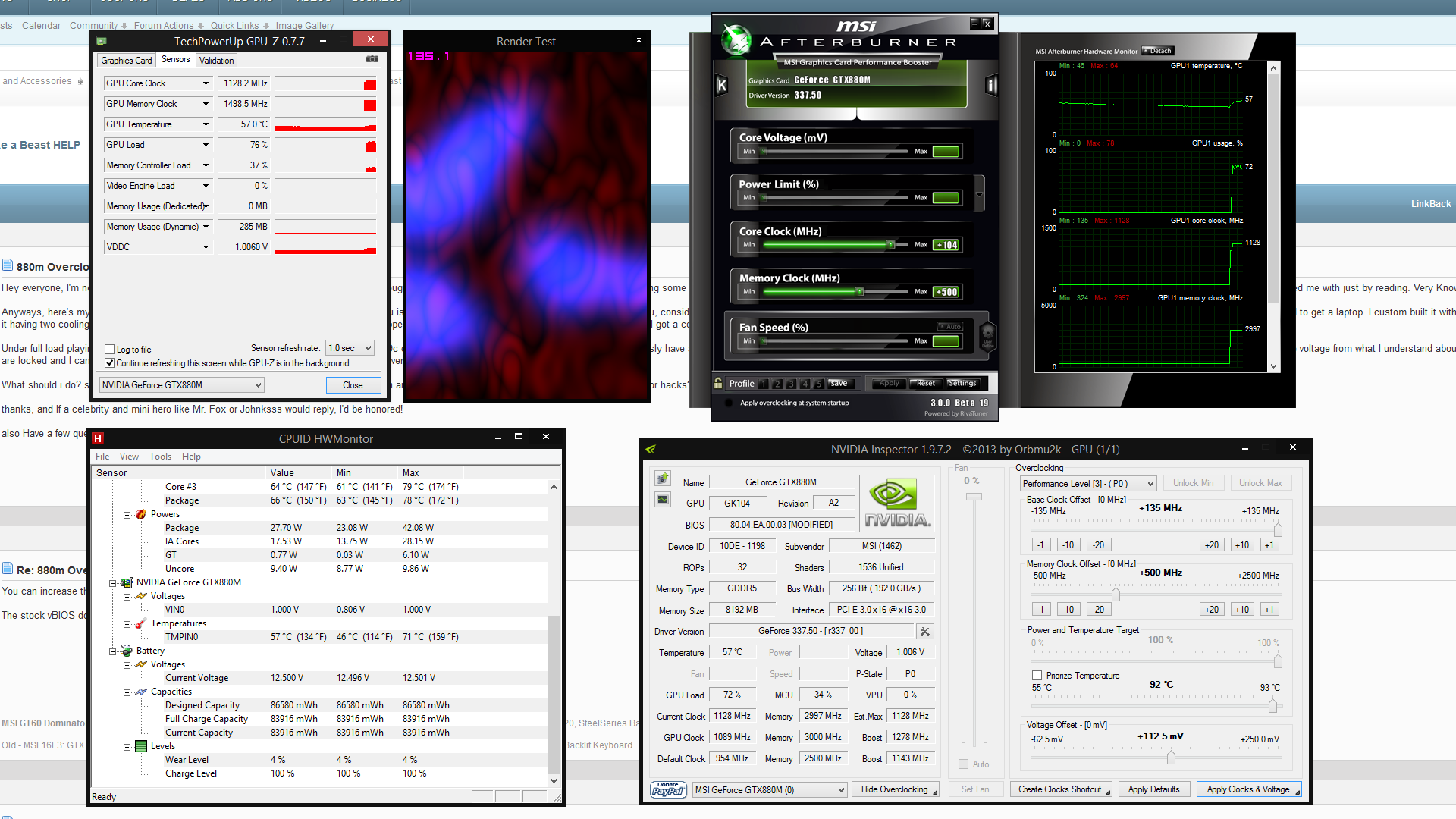Viewport: 1456px width, 819px height.
Task: Close the Render Test window
Action: pyautogui.click(x=639, y=40)
